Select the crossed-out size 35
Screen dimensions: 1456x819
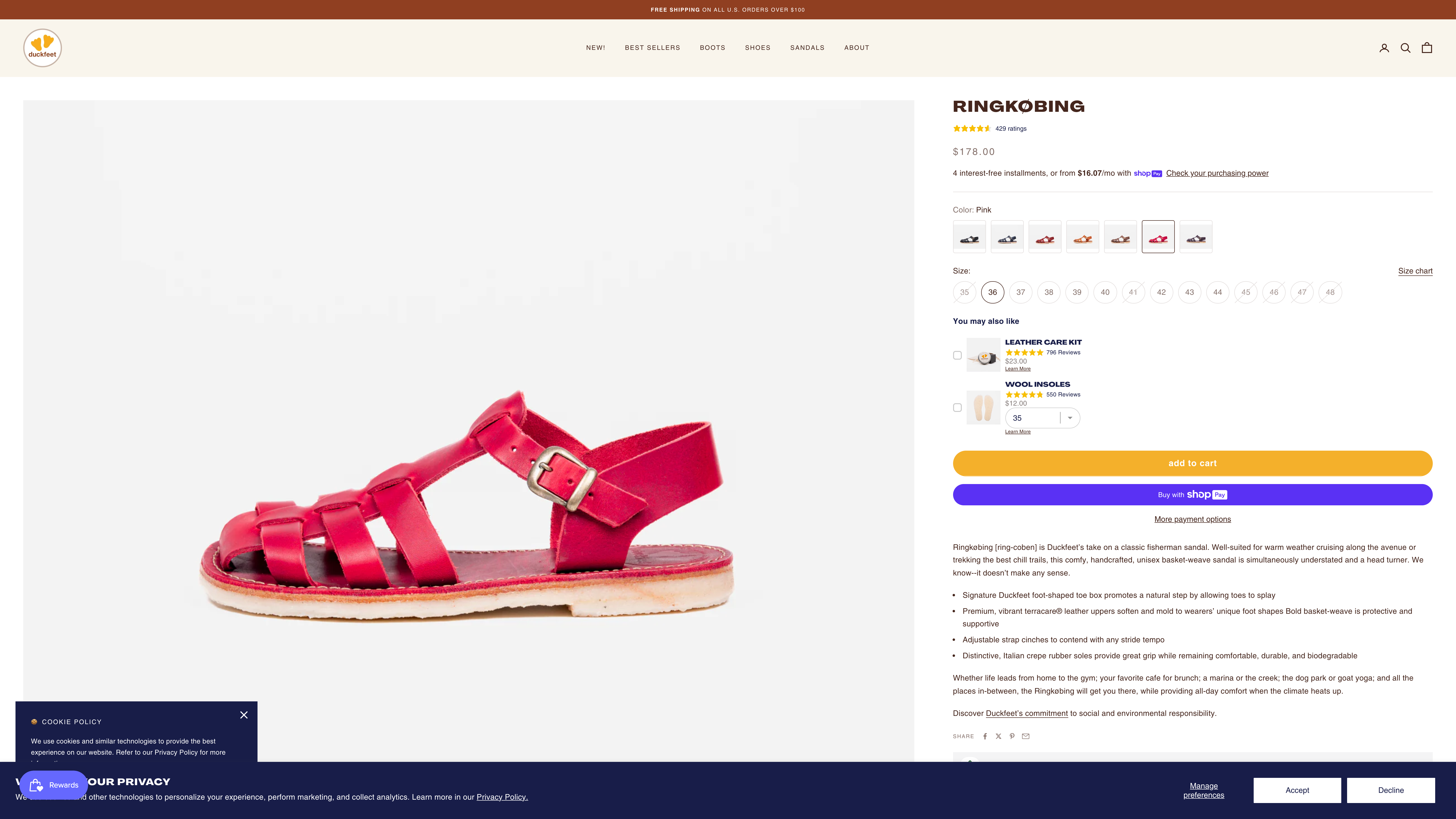(x=964, y=292)
